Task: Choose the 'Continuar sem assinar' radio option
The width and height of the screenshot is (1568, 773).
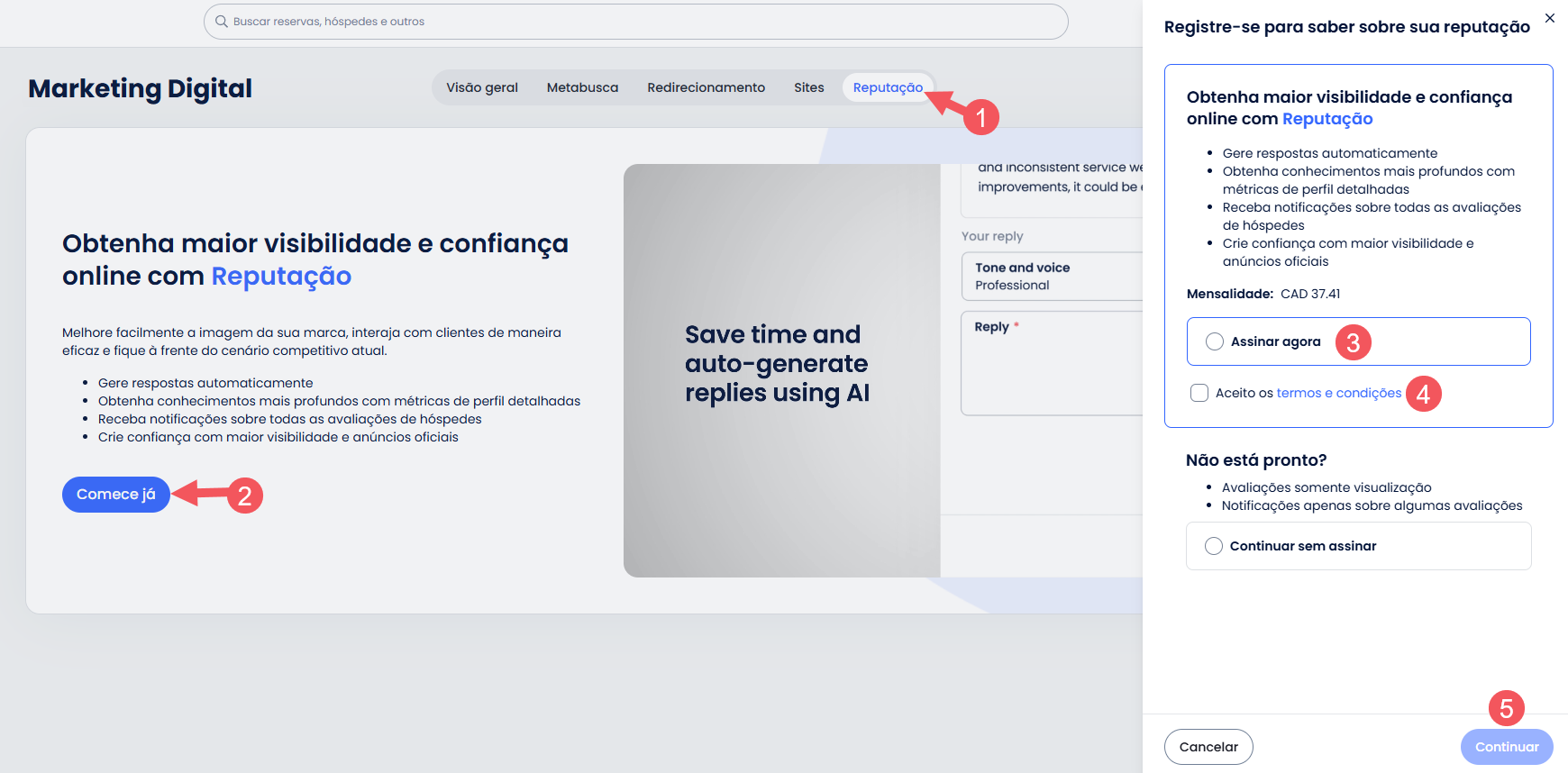Action: pos(1214,546)
